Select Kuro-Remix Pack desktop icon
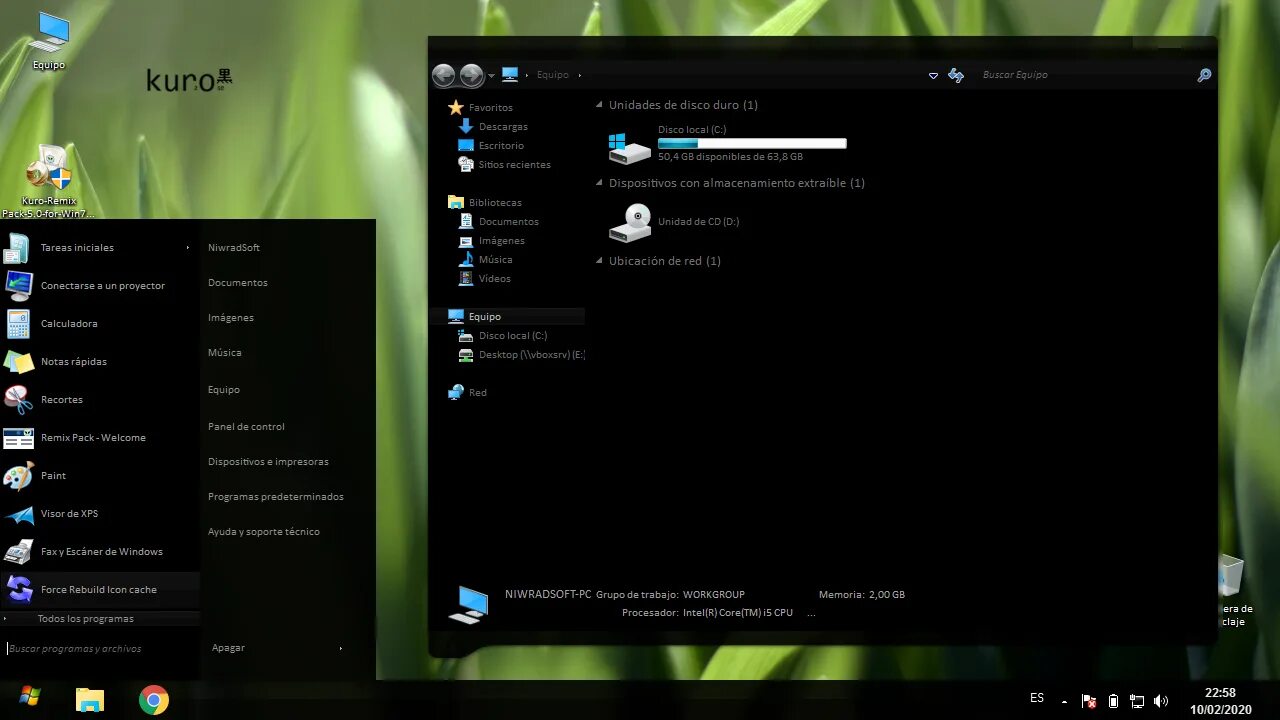The height and width of the screenshot is (720, 1280). point(48,180)
